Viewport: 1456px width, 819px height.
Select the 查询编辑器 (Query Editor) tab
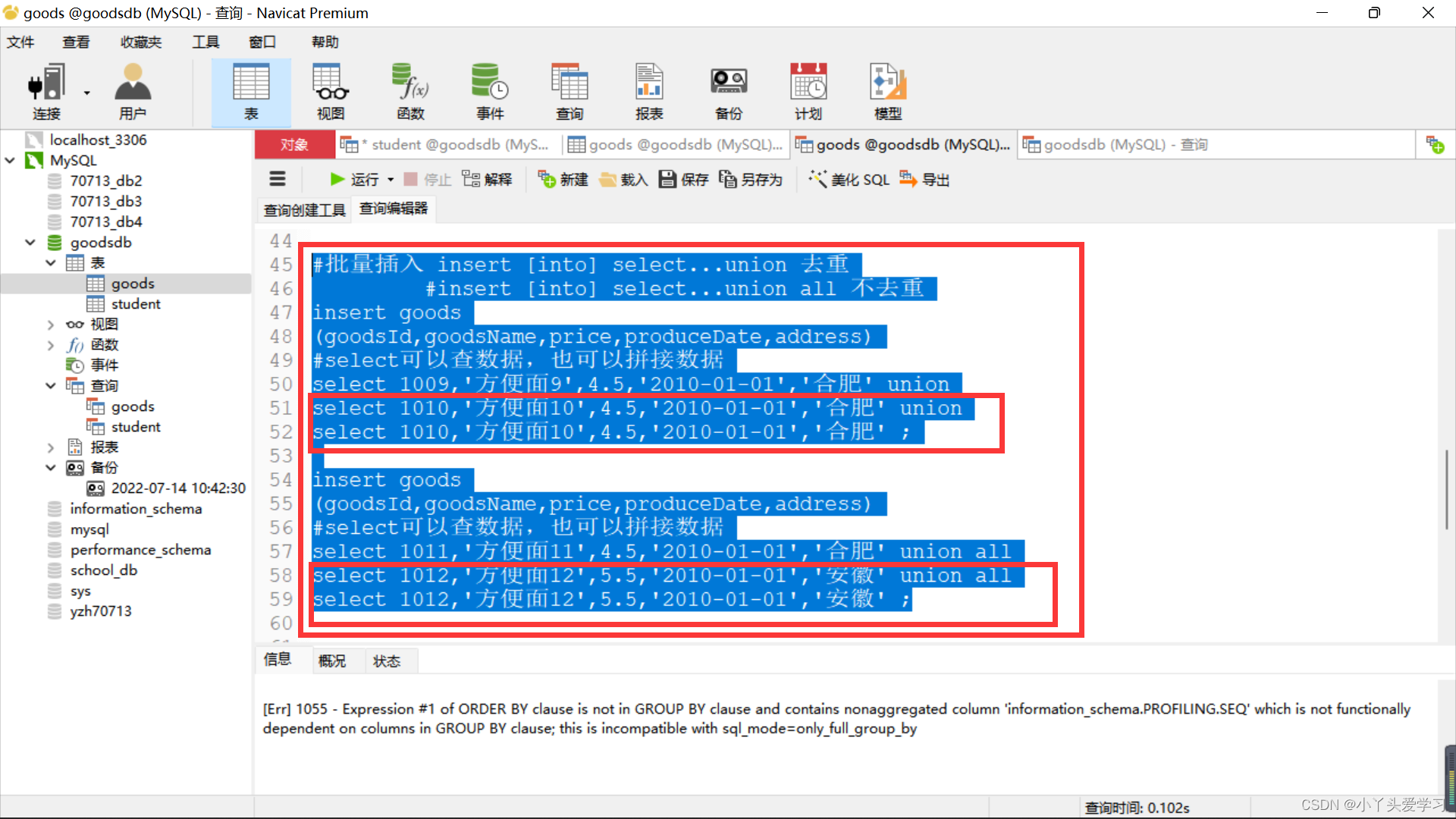tap(394, 209)
